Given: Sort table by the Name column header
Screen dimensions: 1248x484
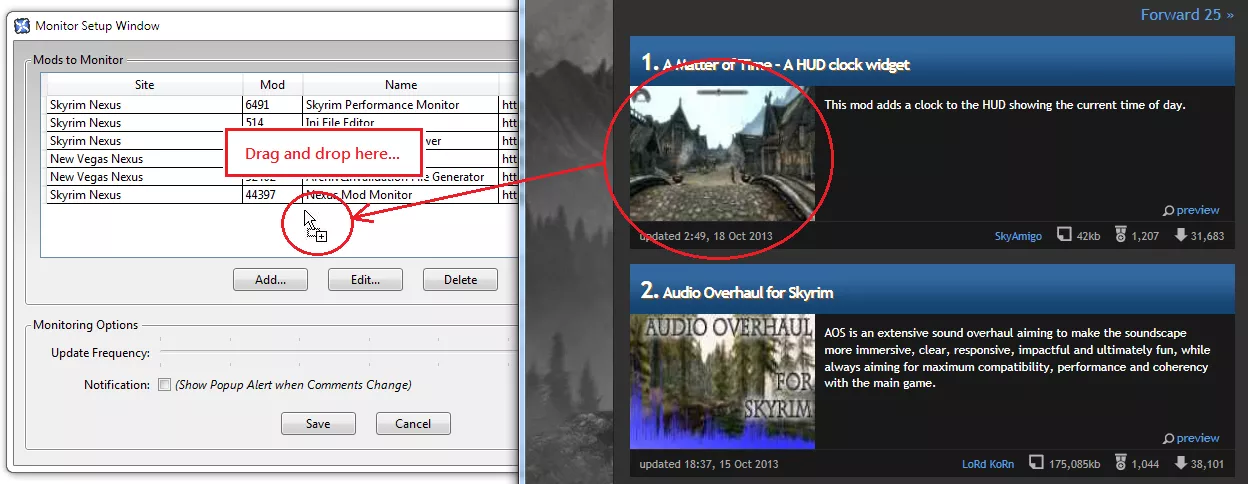Looking at the screenshot, I should click(401, 85).
